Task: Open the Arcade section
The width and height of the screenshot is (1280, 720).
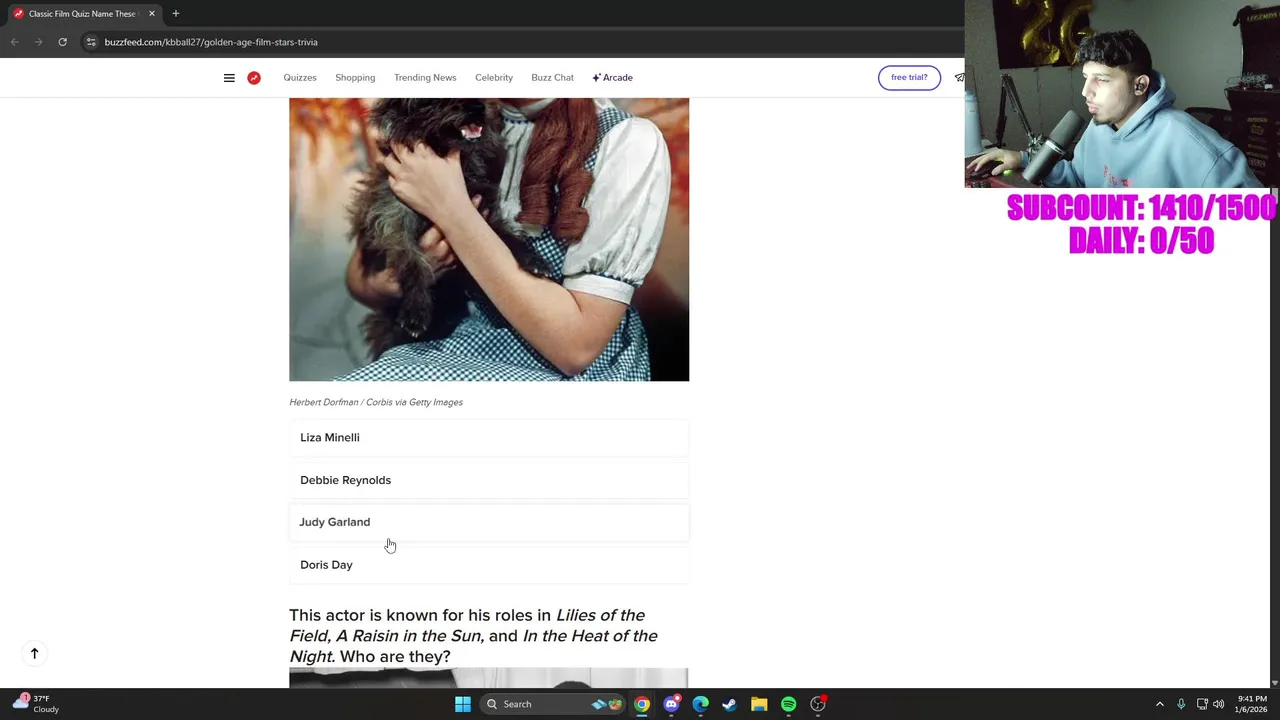Action: coord(612,77)
